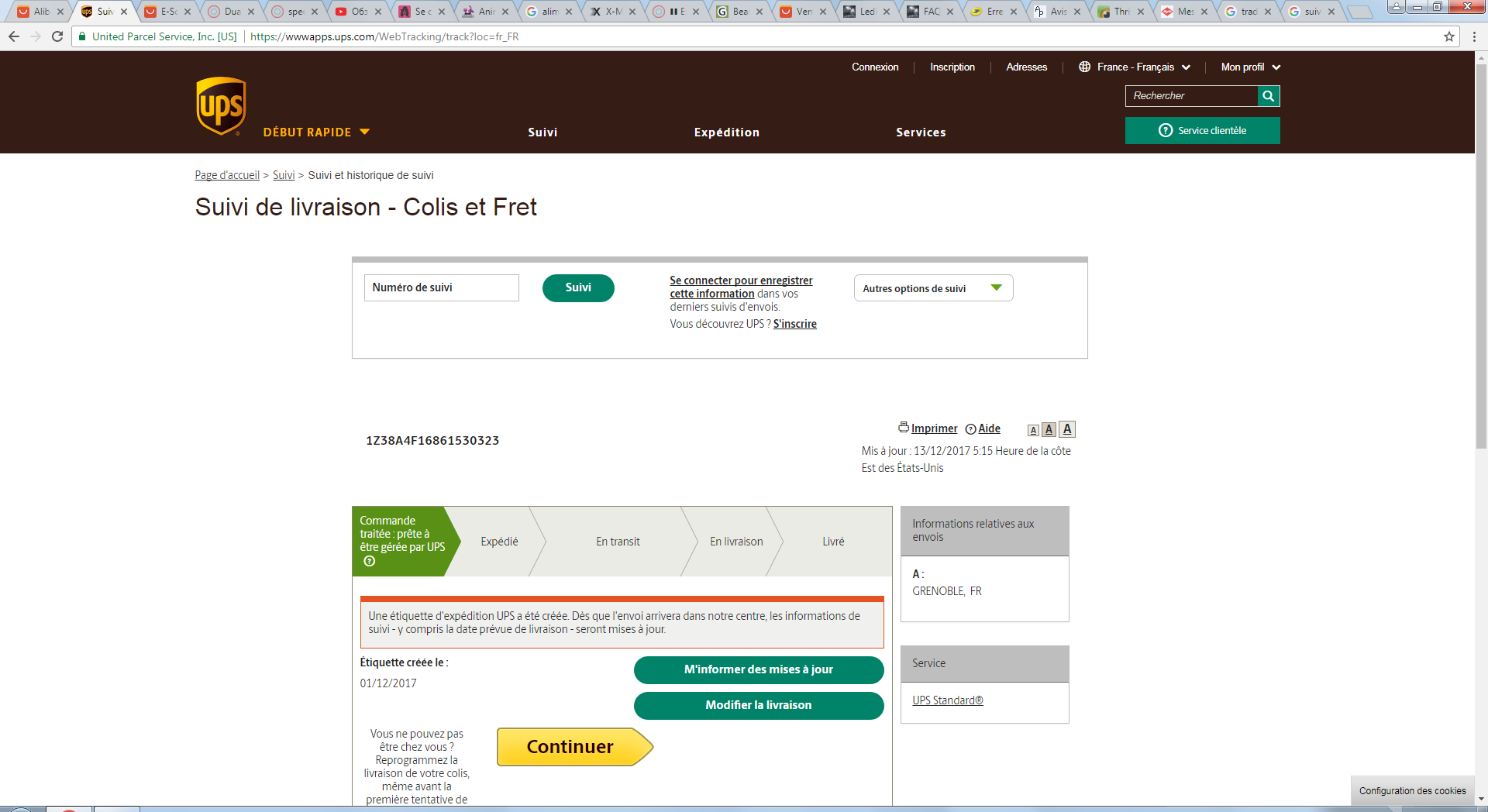Select the Livré progress step
Image resolution: width=1488 pixels, height=812 pixels.
click(x=833, y=542)
